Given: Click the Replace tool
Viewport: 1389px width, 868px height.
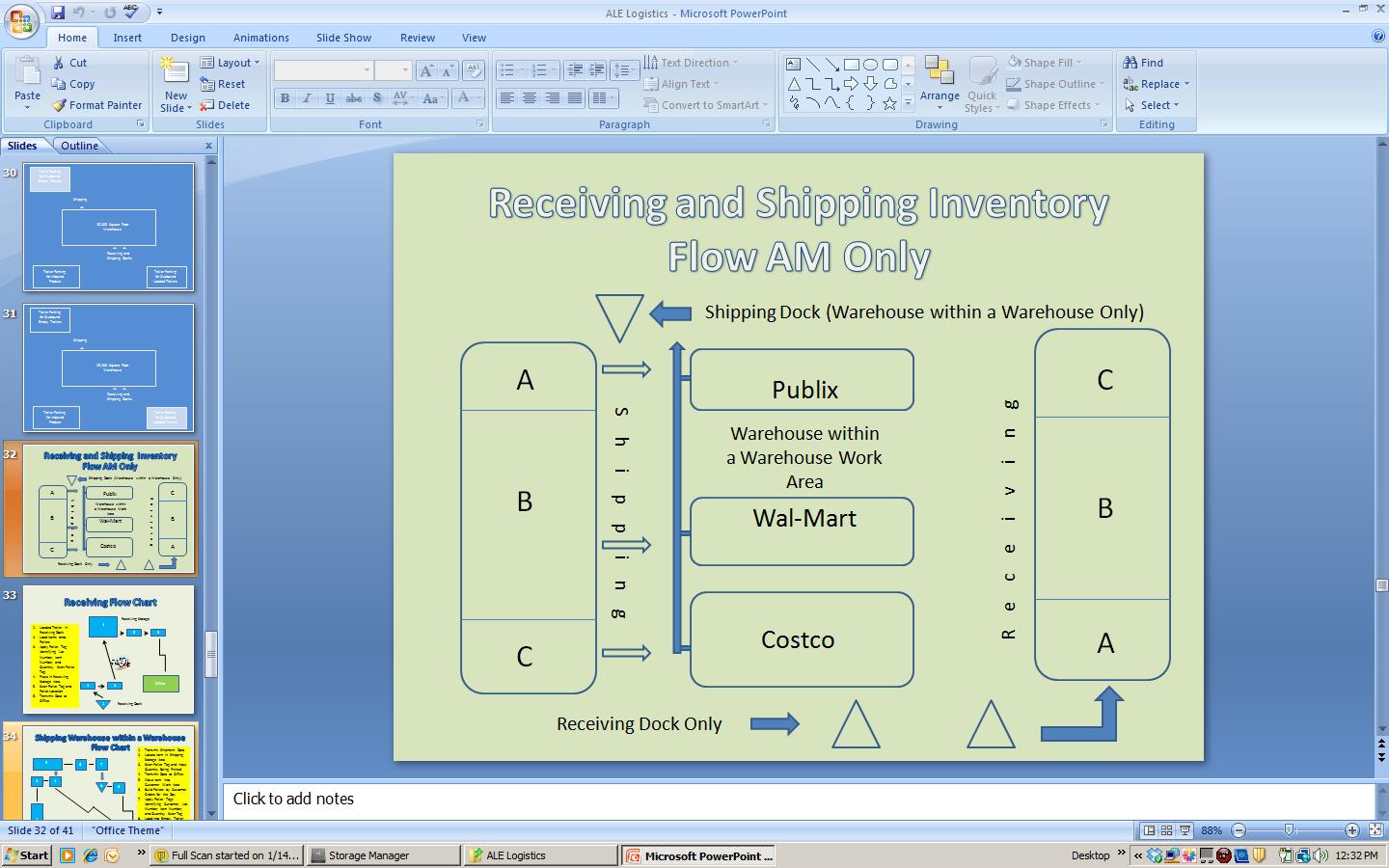Looking at the screenshot, I should [x=1155, y=84].
